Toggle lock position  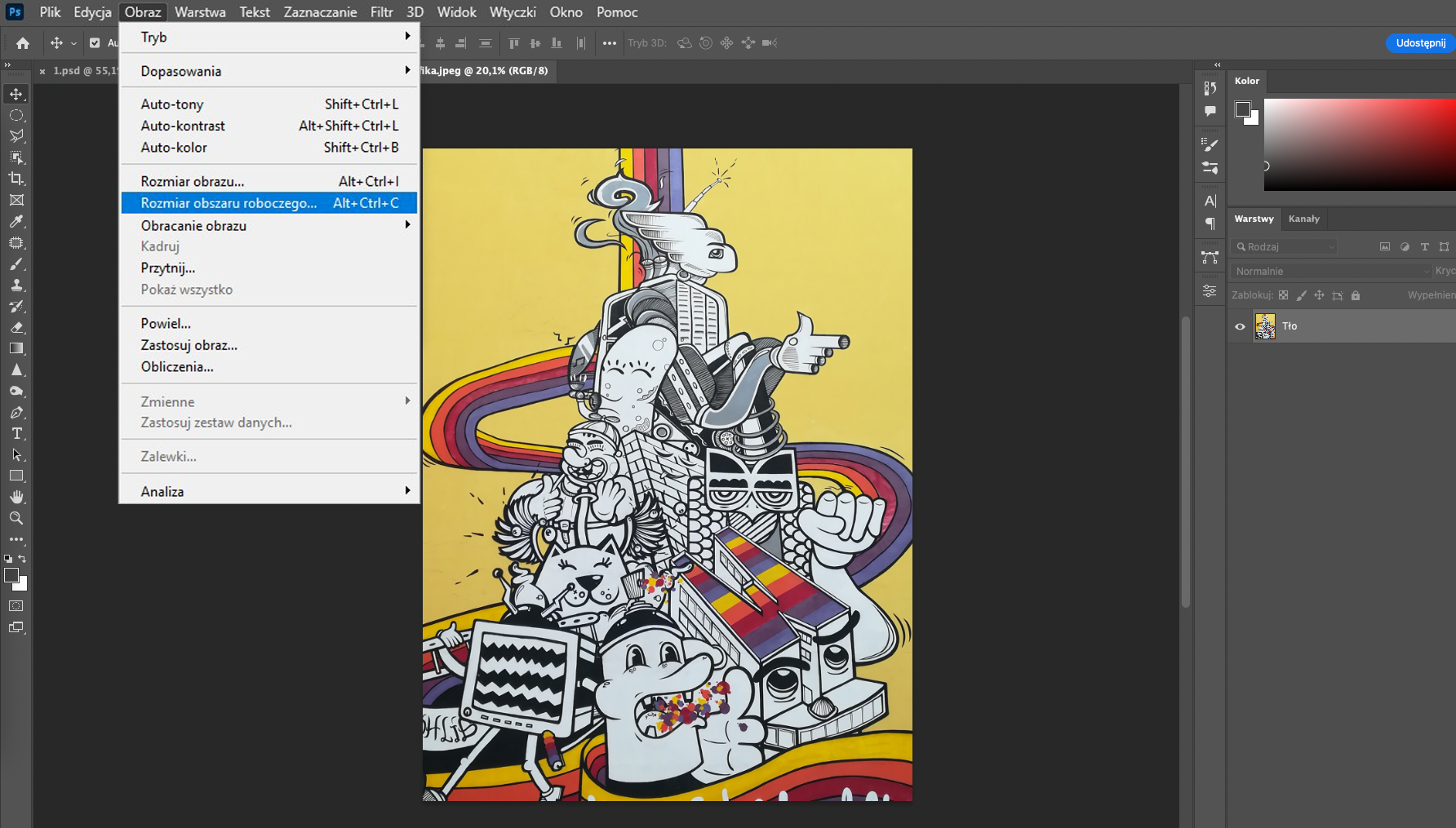[1320, 295]
